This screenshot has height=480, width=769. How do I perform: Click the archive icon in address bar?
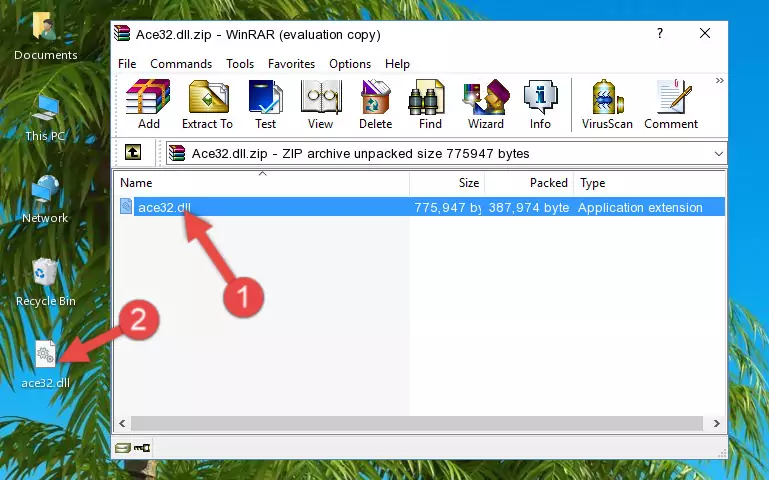[x=177, y=153]
